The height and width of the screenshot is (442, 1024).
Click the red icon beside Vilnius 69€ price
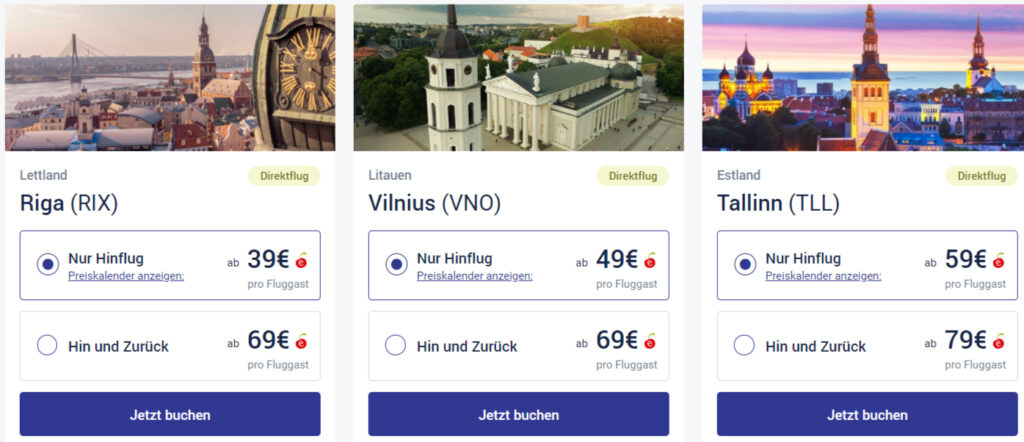[x=651, y=341]
